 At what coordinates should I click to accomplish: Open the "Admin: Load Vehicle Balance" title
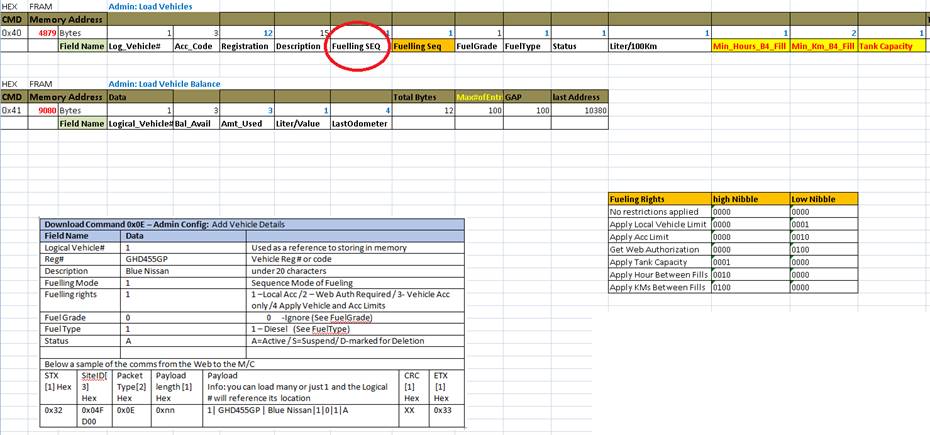tap(164, 84)
